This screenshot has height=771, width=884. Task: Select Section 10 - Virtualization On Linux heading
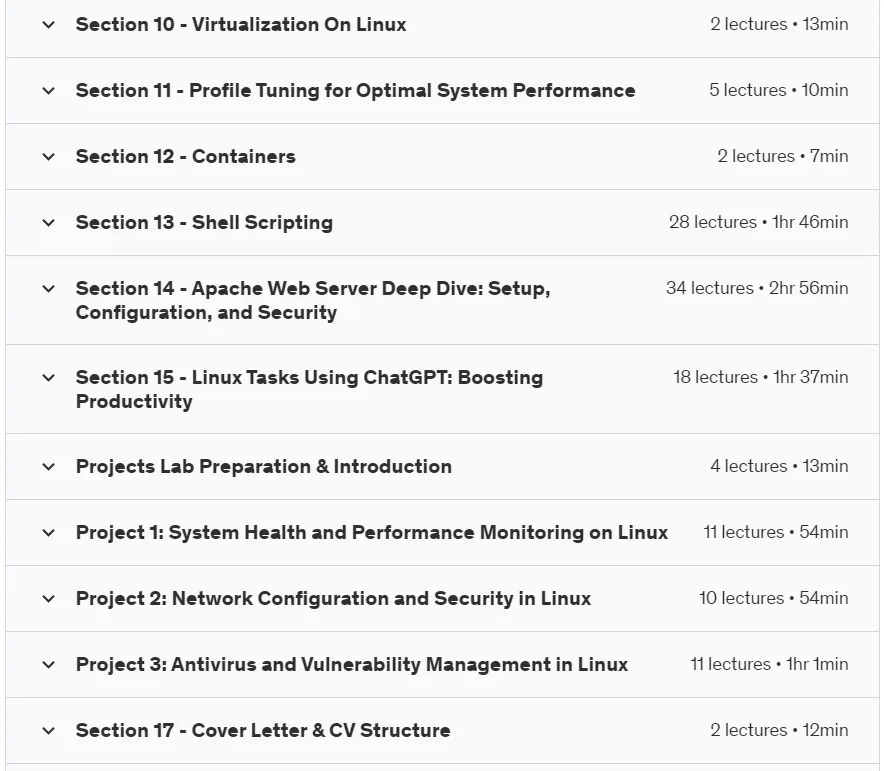241,25
